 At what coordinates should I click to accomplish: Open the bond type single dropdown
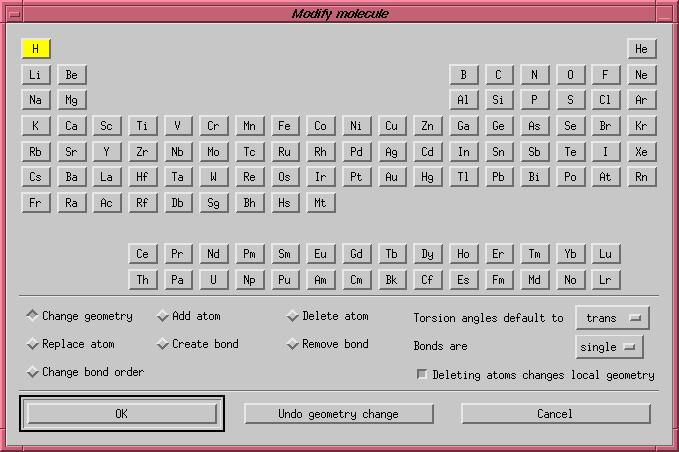coord(609,346)
